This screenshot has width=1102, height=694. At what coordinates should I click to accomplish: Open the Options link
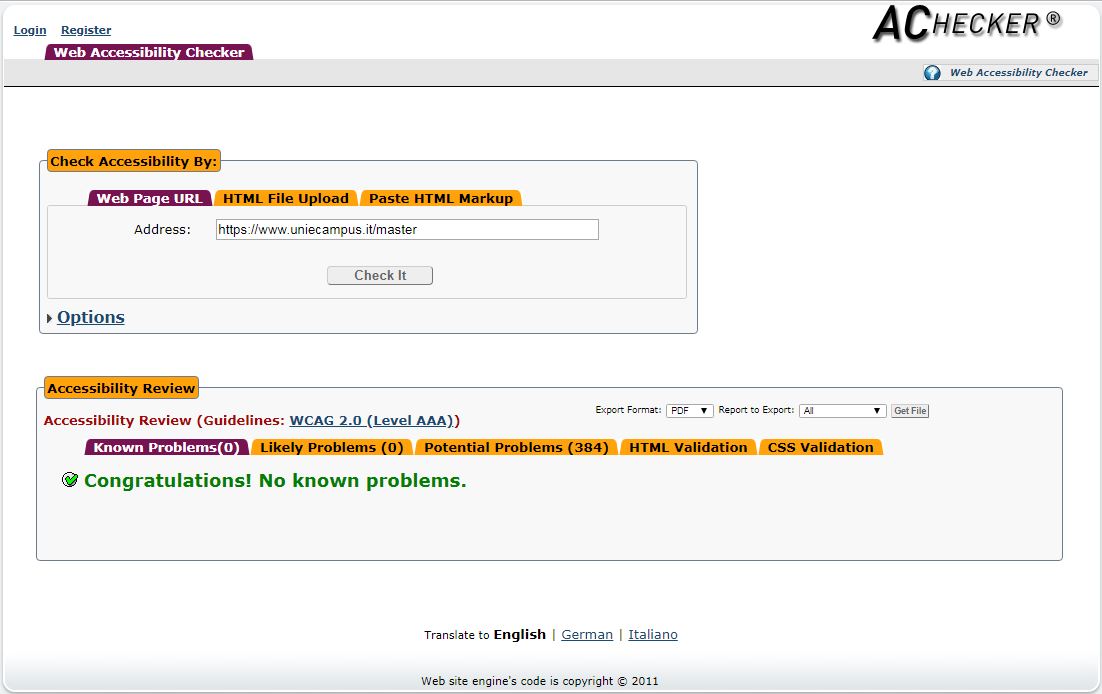pyautogui.click(x=91, y=317)
